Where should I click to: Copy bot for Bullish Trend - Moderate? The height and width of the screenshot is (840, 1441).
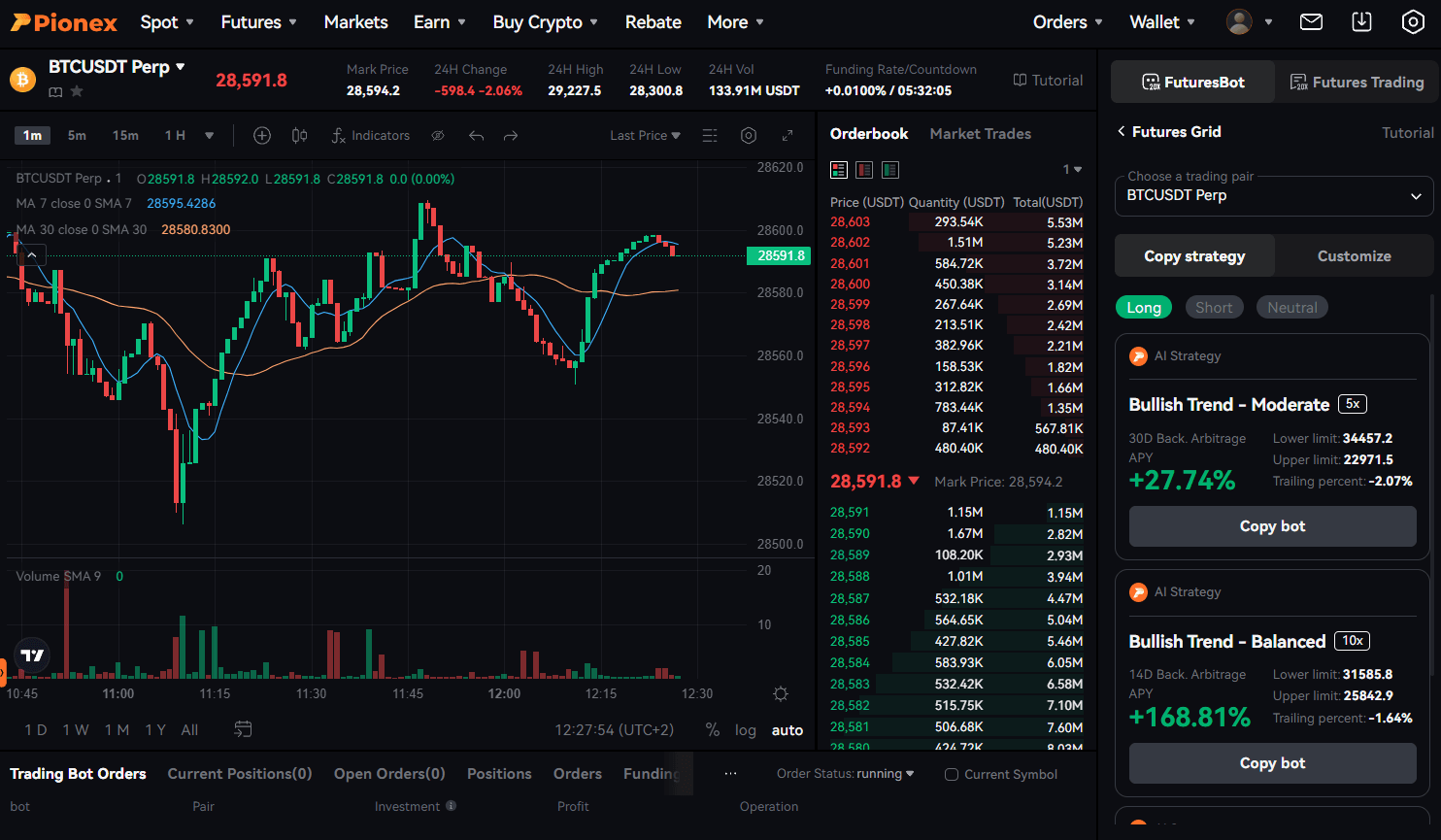click(x=1272, y=526)
